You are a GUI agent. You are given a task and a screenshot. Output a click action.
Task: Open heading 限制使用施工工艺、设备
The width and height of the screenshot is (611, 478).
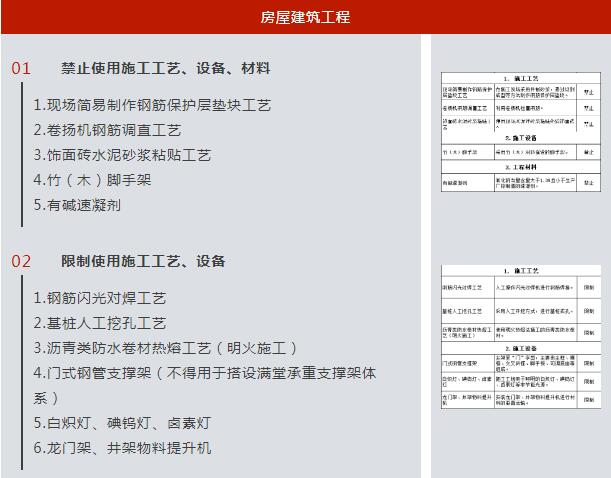coord(143,262)
